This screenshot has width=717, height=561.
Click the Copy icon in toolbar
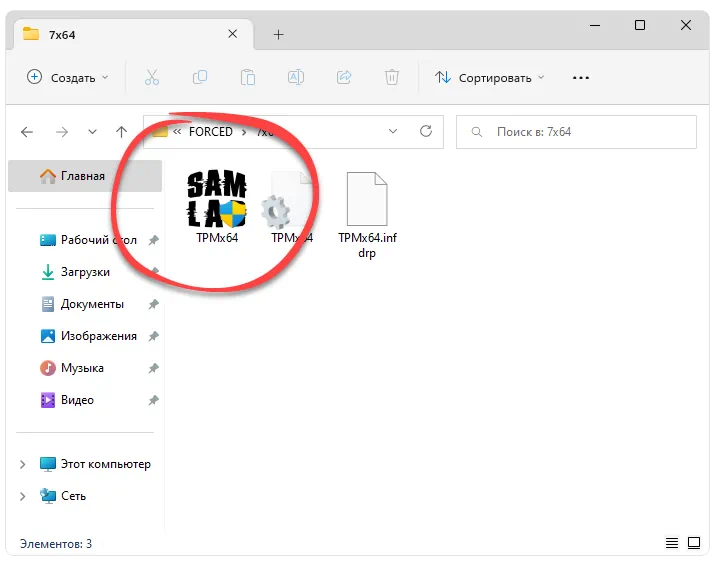(200, 77)
